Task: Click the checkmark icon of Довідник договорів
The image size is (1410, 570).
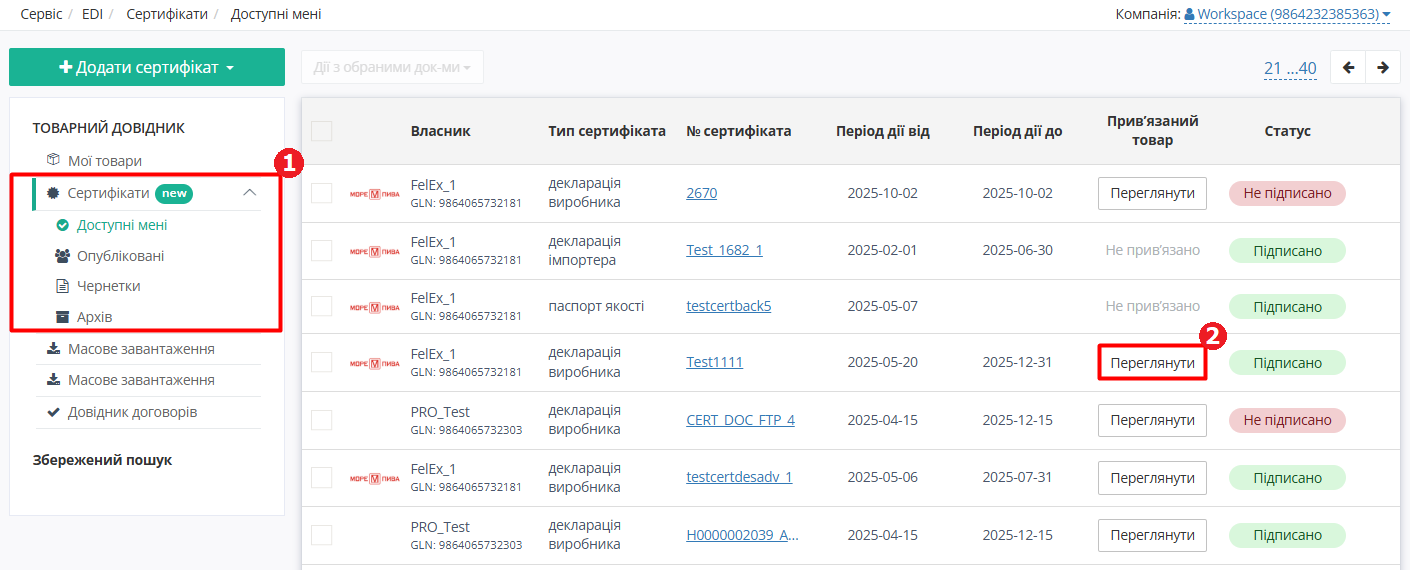Action: [54, 412]
